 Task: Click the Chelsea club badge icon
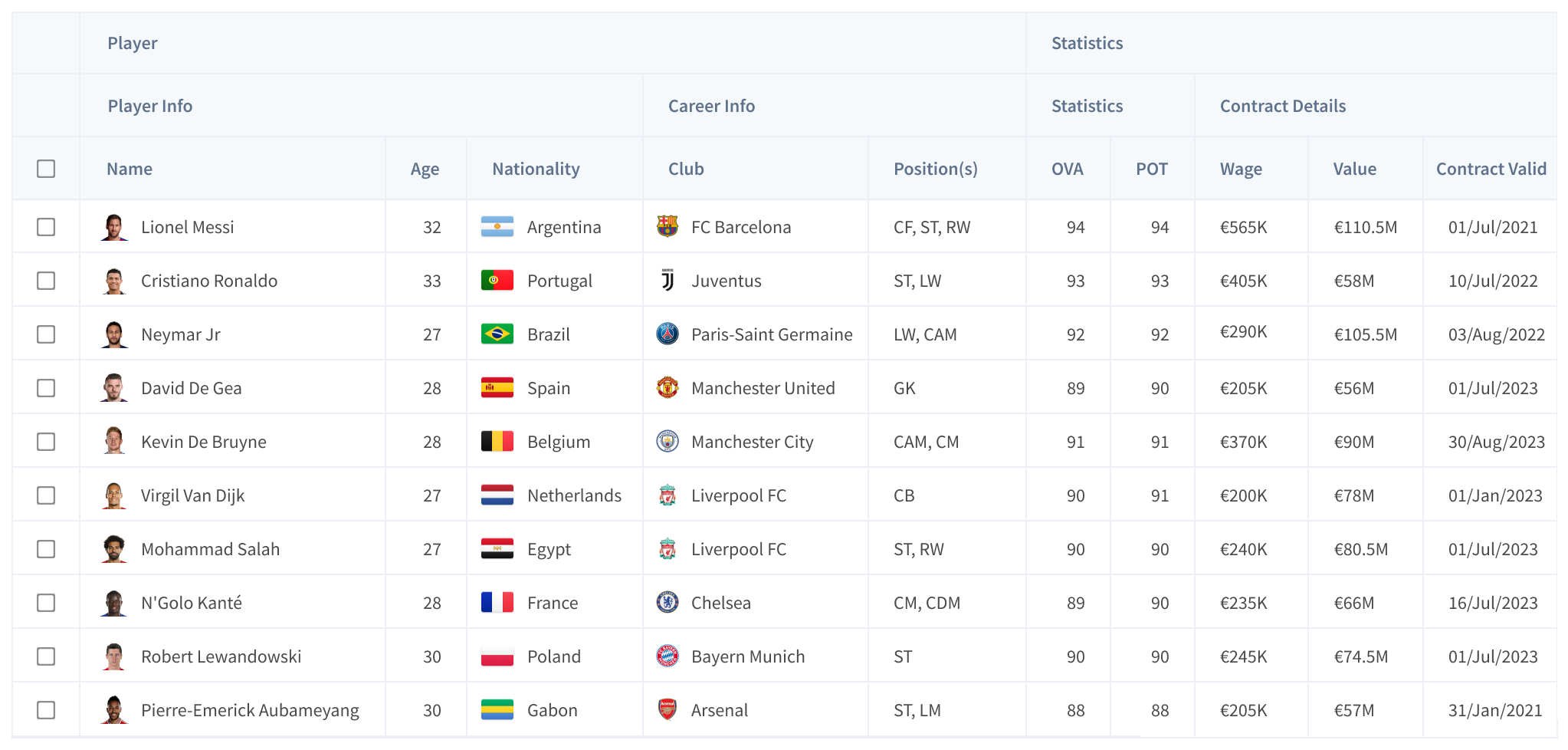point(668,602)
